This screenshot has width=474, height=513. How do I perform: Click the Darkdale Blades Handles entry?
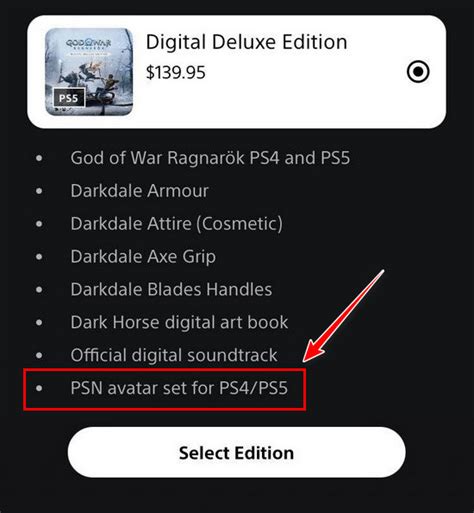tap(171, 289)
